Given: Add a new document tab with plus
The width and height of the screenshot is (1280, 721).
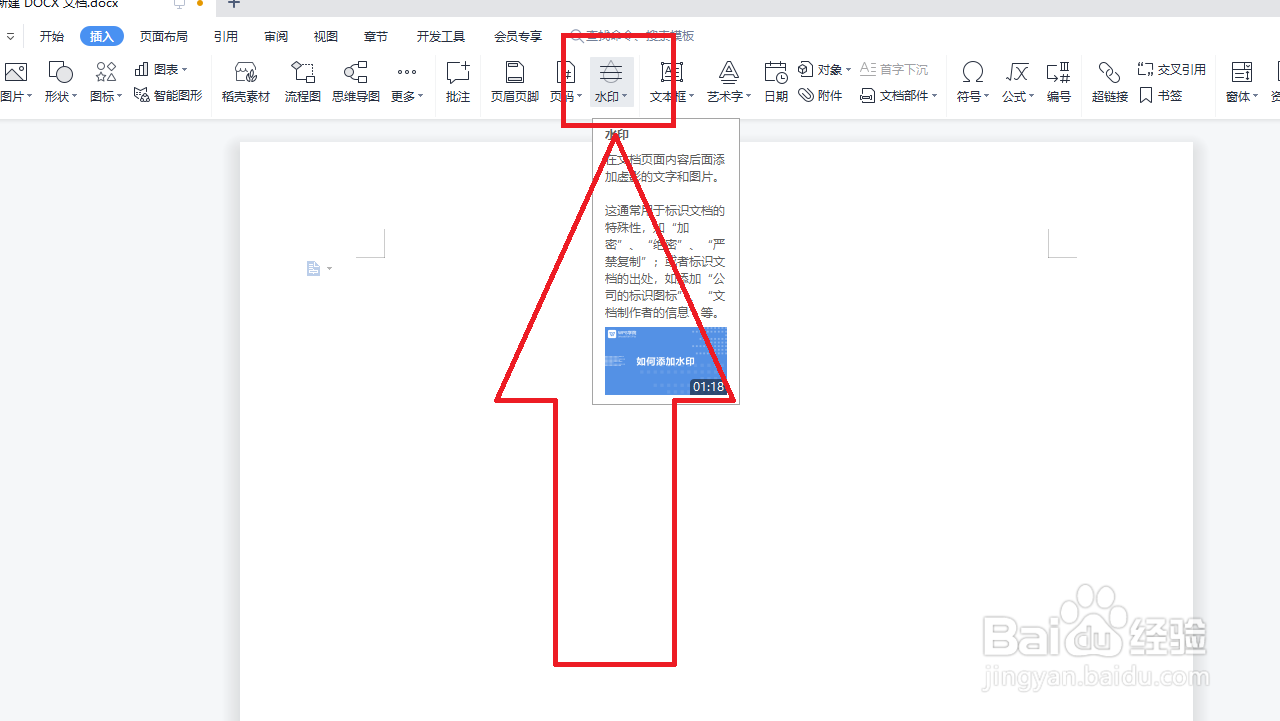Looking at the screenshot, I should [234, 4].
